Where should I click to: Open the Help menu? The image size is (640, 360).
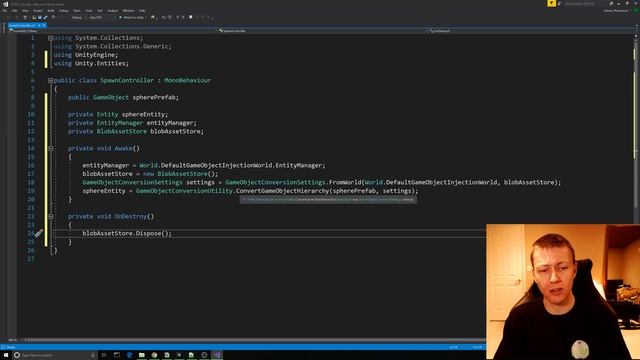click(142, 11)
